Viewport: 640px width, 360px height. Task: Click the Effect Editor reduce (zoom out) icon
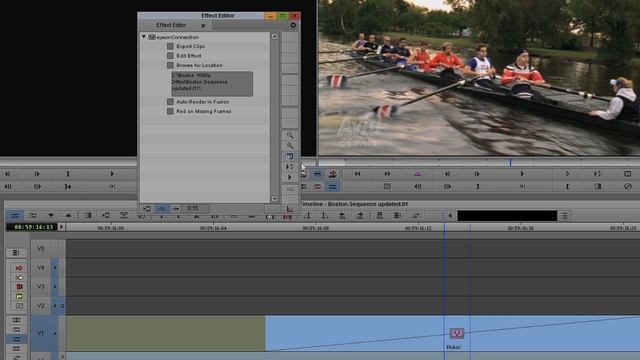click(x=290, y=135)
